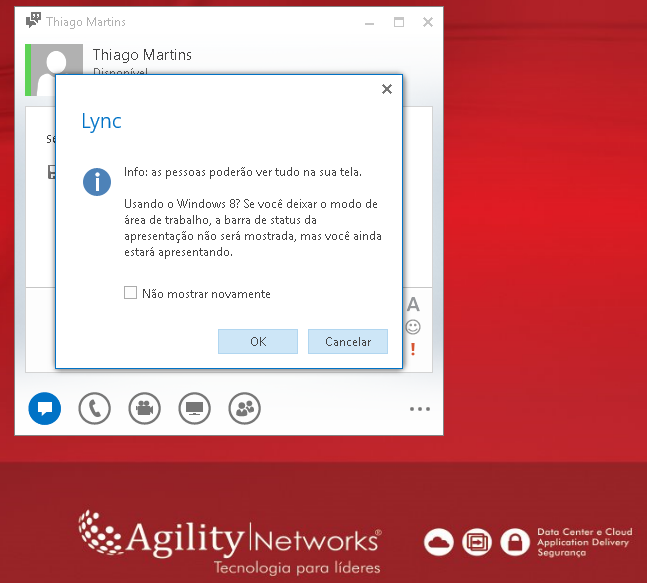
Task: Set high importance with exclamation icon
Action: (x=413, y=349)
